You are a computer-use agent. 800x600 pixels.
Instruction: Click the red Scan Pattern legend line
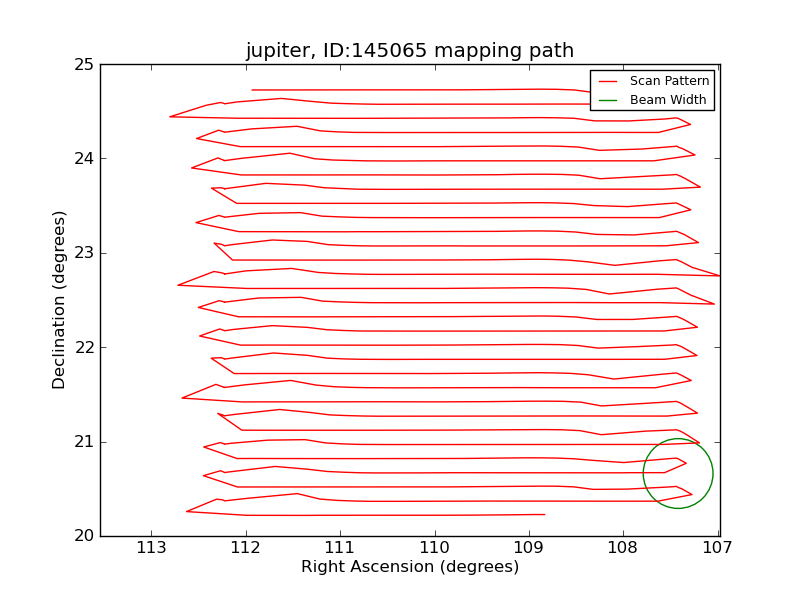point(608,82)
